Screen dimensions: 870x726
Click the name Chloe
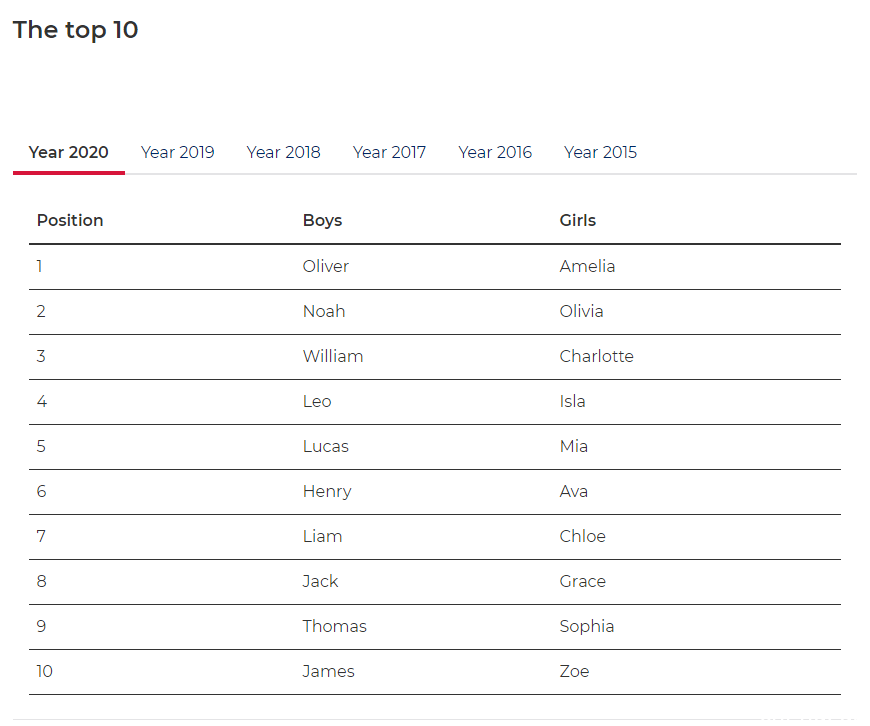point(583,536)
